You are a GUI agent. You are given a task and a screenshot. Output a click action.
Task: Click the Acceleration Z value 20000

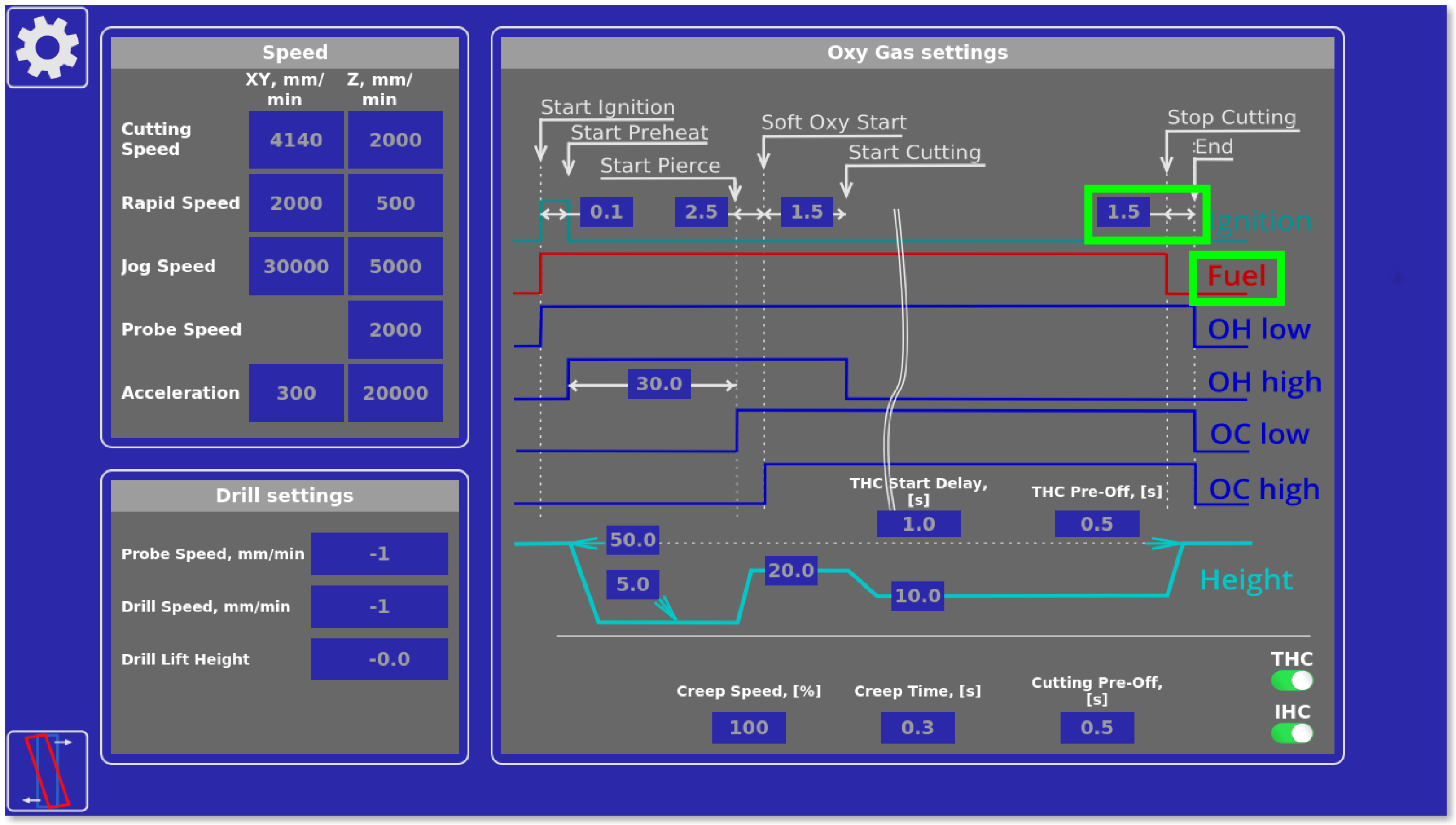395,393
